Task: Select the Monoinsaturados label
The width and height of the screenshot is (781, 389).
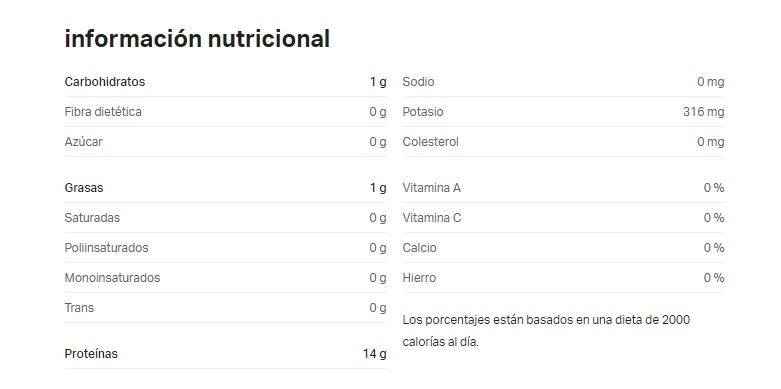Action: click(x=113, y=277)
